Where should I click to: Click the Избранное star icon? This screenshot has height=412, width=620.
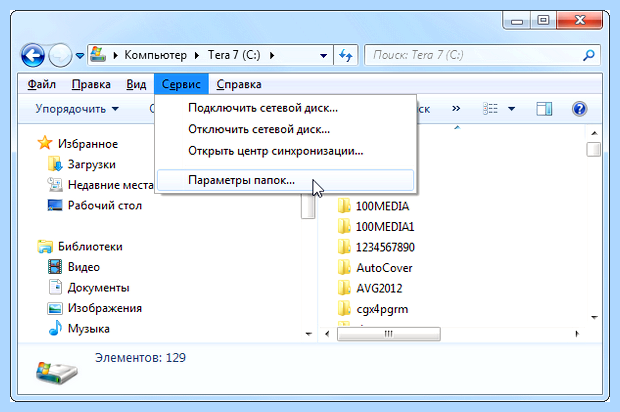[45, 143]
